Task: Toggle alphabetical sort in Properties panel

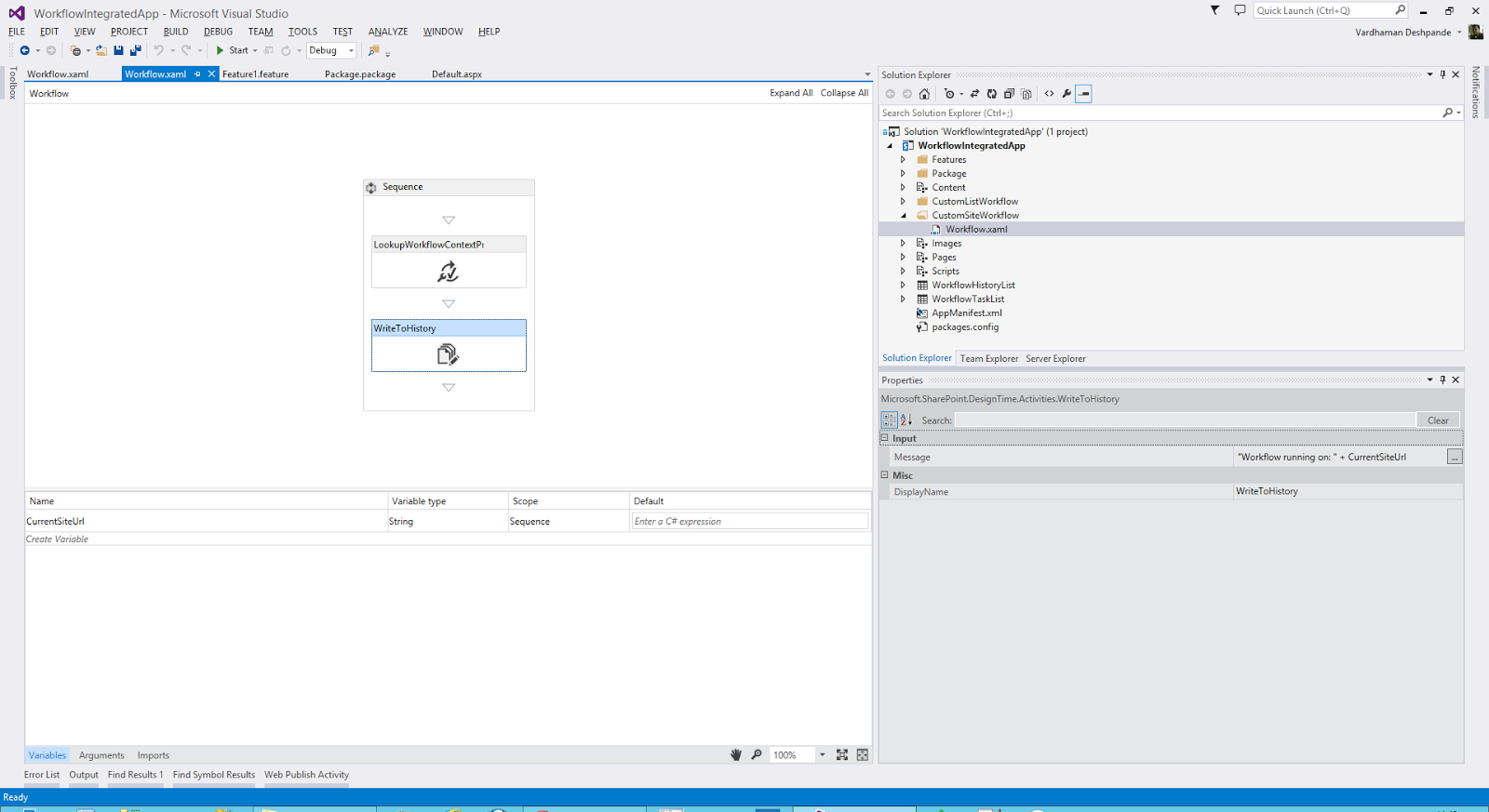Action: click(x=906, y=420)
